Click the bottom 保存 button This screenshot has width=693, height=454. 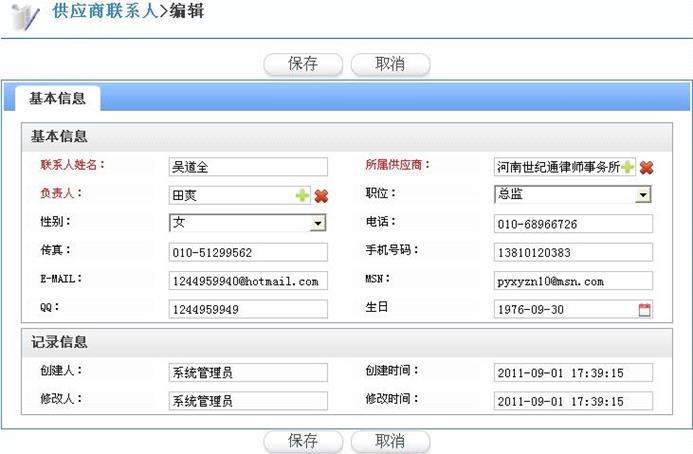pos(303,441)
